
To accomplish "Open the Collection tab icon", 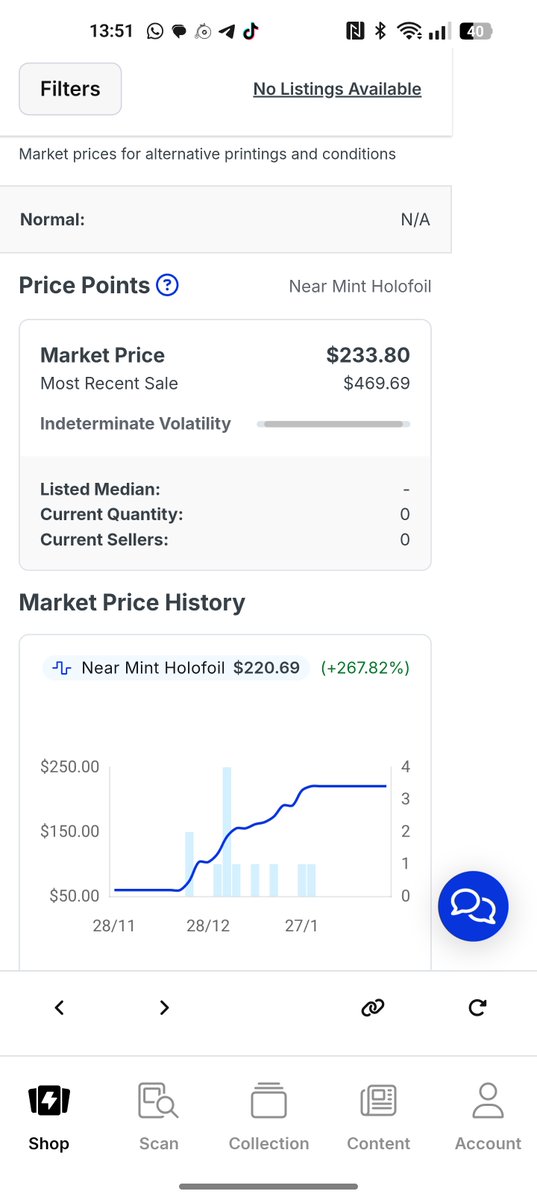I will 268,1100.
